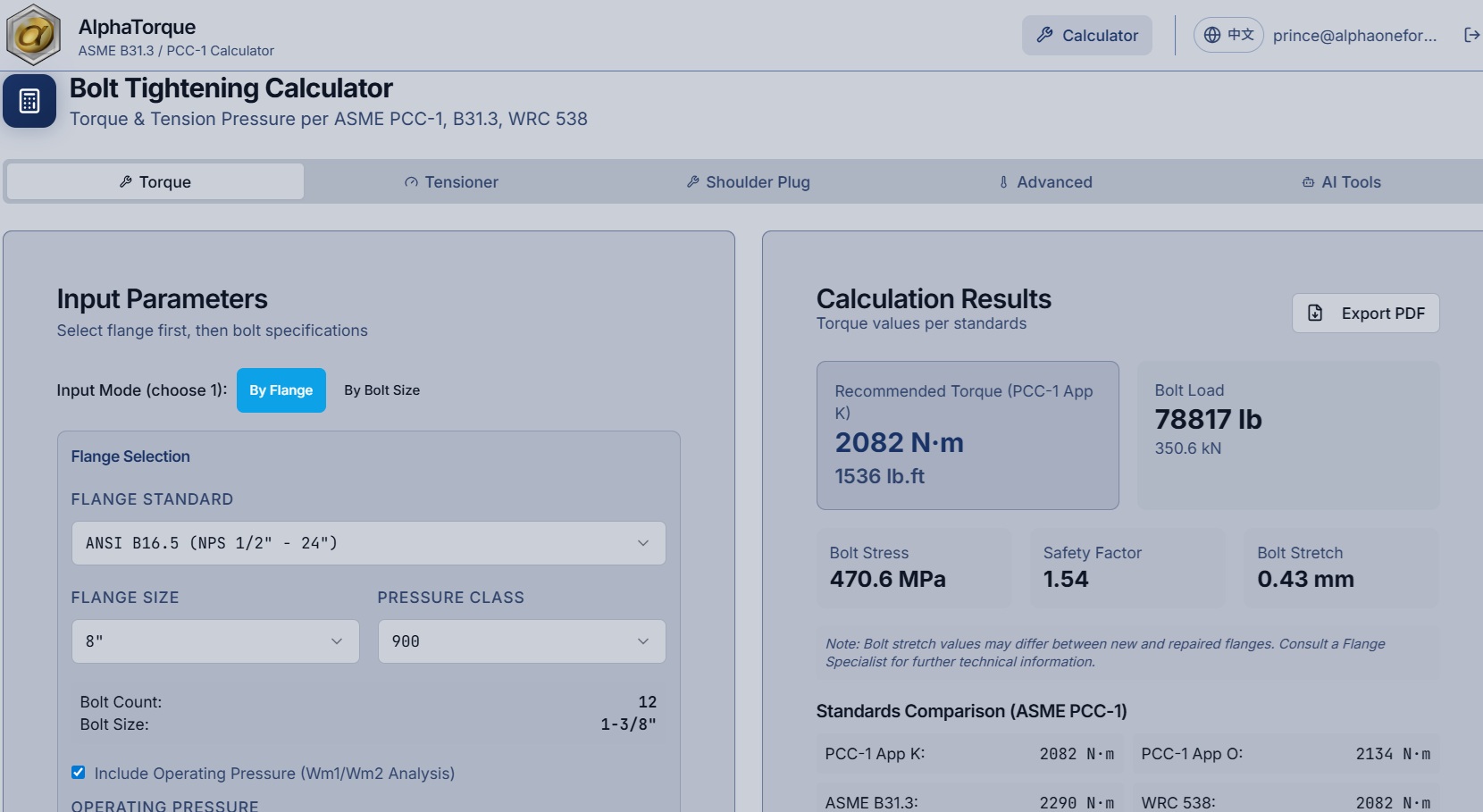Click the 350.6 kN bolt load value
The height and width of the screenshot is (812, 1483).
click(x=1187, y=448)
